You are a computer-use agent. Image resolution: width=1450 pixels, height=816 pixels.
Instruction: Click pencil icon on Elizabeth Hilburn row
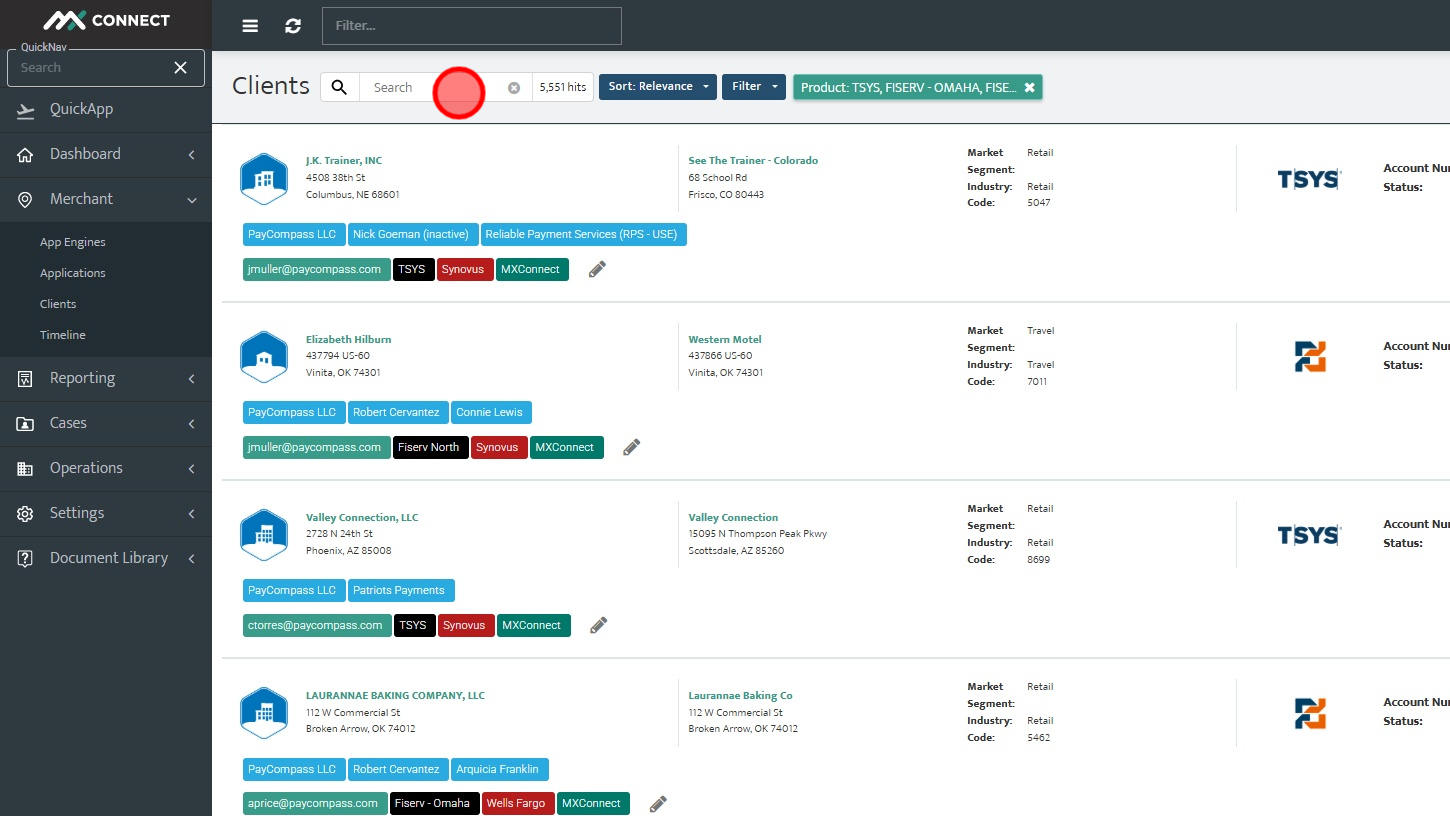pos(631,447)
